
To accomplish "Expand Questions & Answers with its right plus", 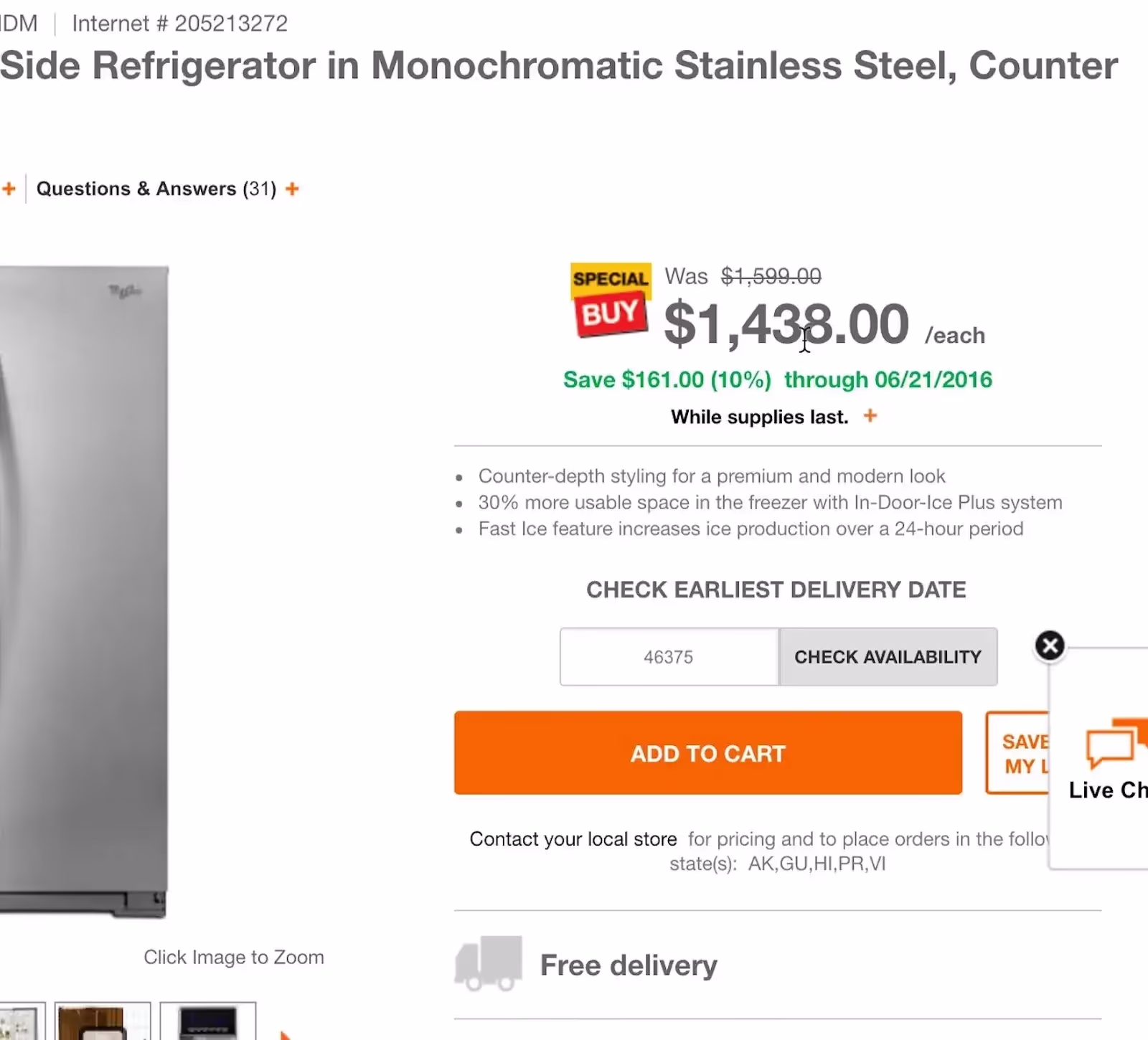I will click(x=292, y=189).
